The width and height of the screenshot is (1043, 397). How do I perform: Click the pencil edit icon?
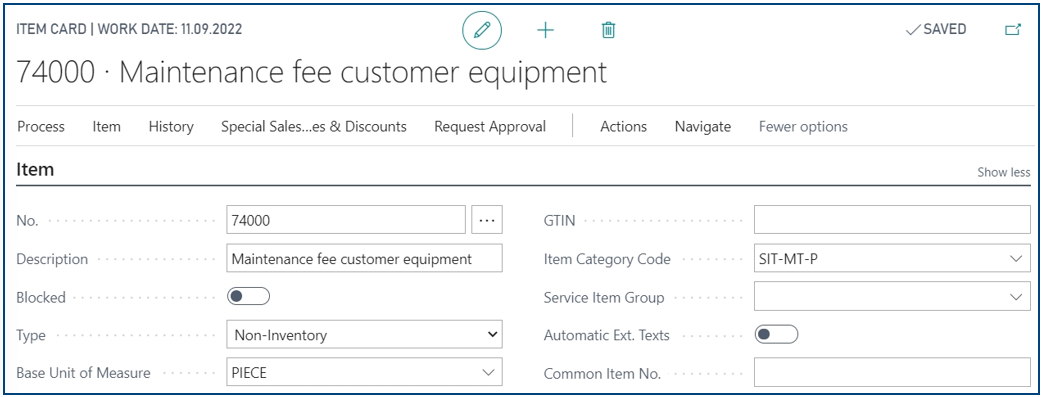482,30
